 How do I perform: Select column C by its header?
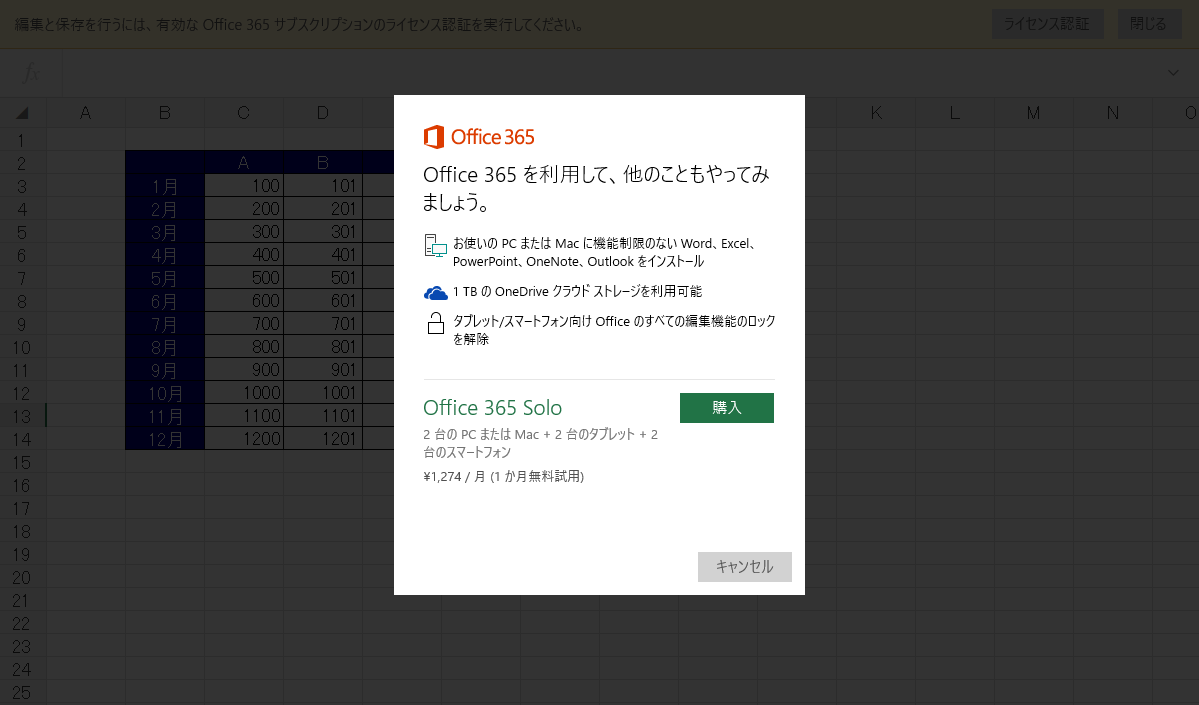[244, 113]
